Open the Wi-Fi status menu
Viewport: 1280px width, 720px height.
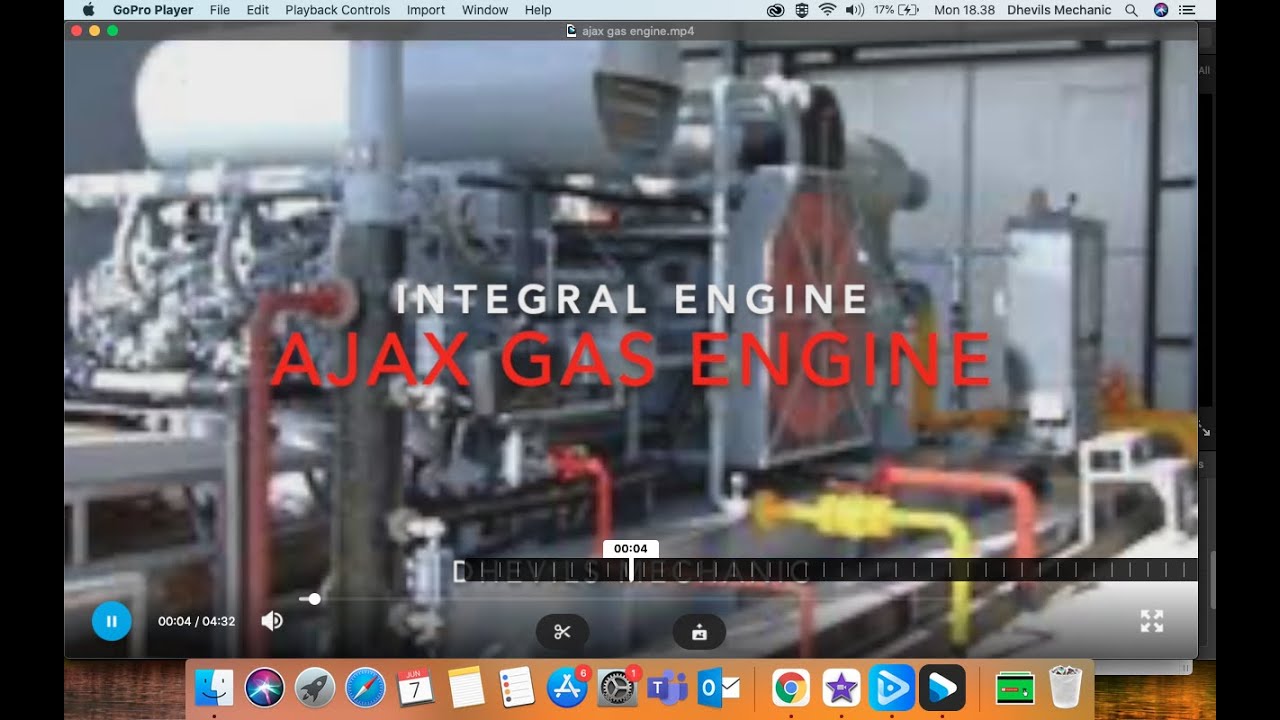828,10
